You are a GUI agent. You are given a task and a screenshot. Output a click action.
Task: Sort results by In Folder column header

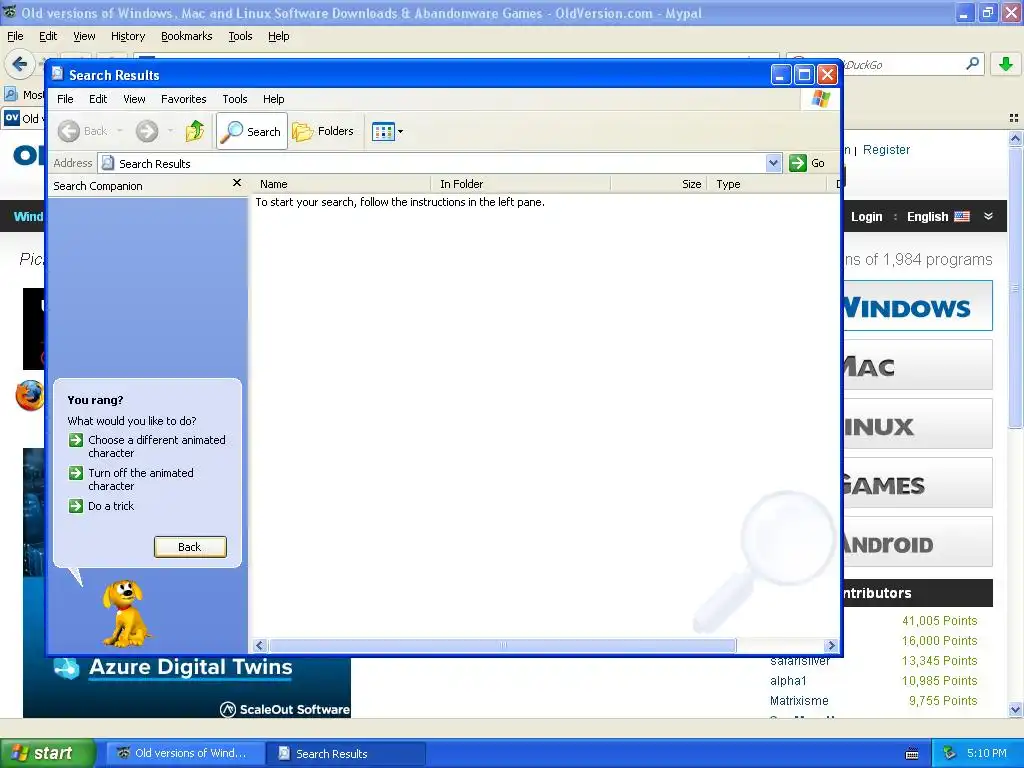pyautogui.click(x=520, y=184)
